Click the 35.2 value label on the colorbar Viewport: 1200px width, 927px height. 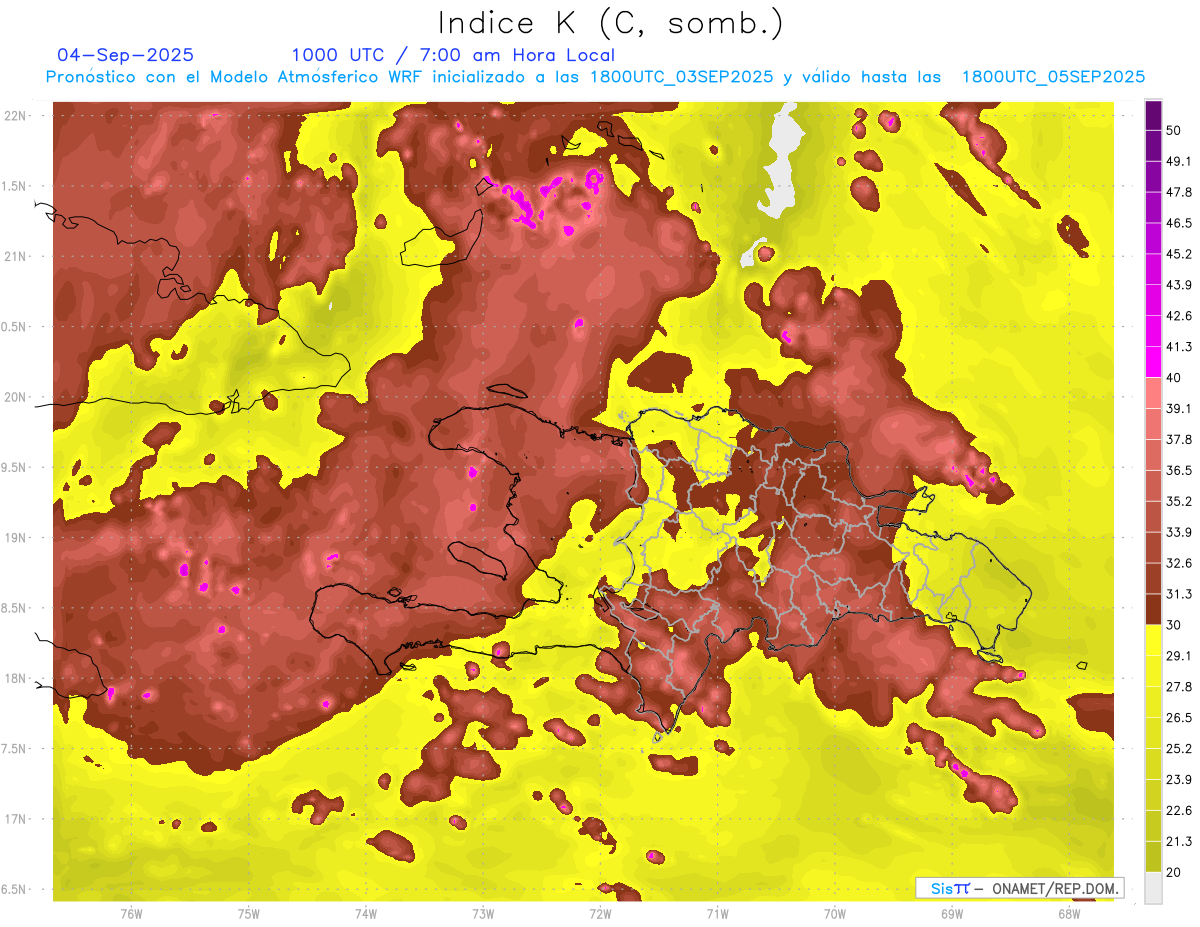coord(1179,501)
